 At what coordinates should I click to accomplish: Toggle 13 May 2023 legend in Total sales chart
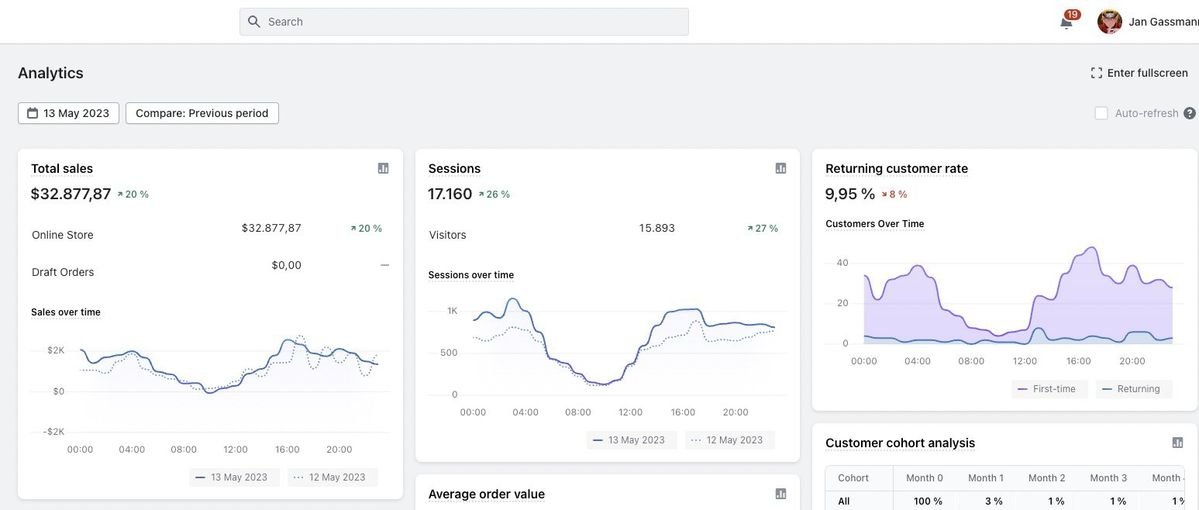pyautogui.click(x=232, y=477)
